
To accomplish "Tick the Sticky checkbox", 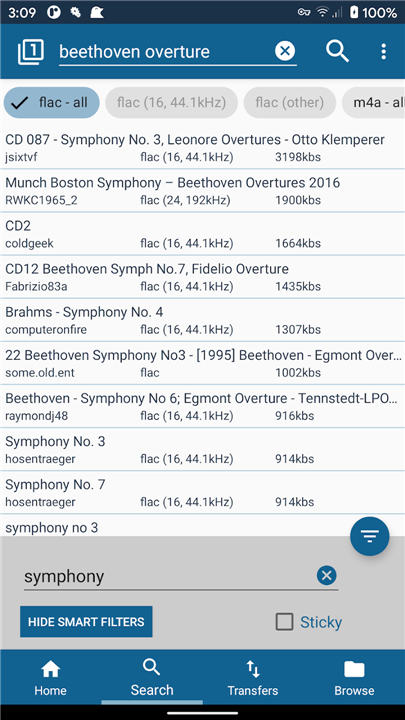I will [284, 622].
